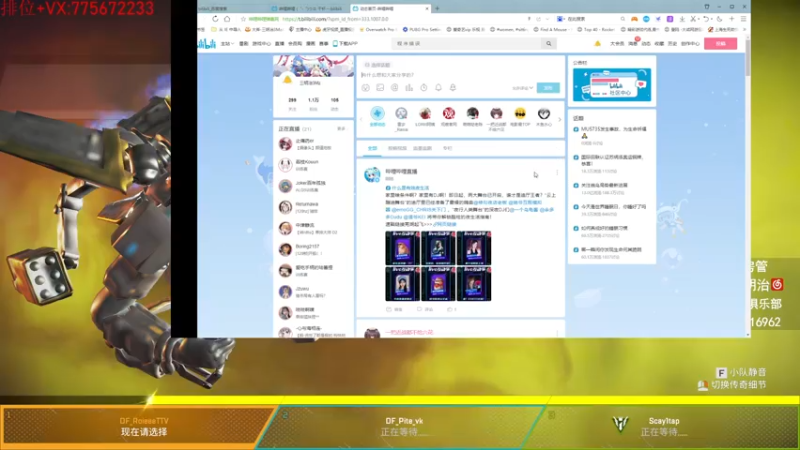Open browser downloads icon
The image size is (800, 450).
click(x=682, y=19)
